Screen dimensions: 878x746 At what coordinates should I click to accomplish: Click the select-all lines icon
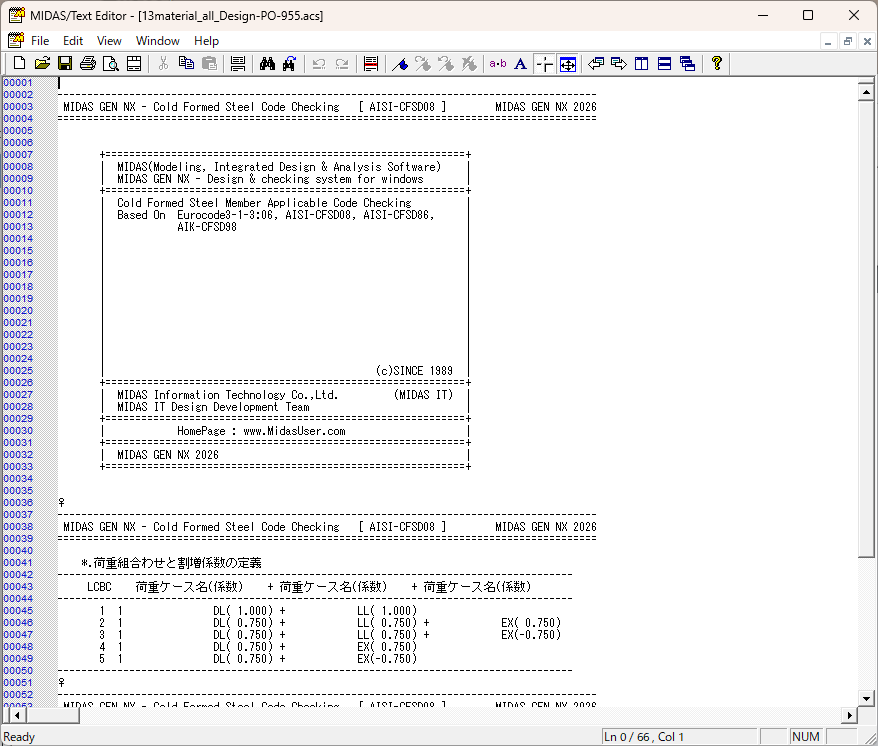[238, 64]
